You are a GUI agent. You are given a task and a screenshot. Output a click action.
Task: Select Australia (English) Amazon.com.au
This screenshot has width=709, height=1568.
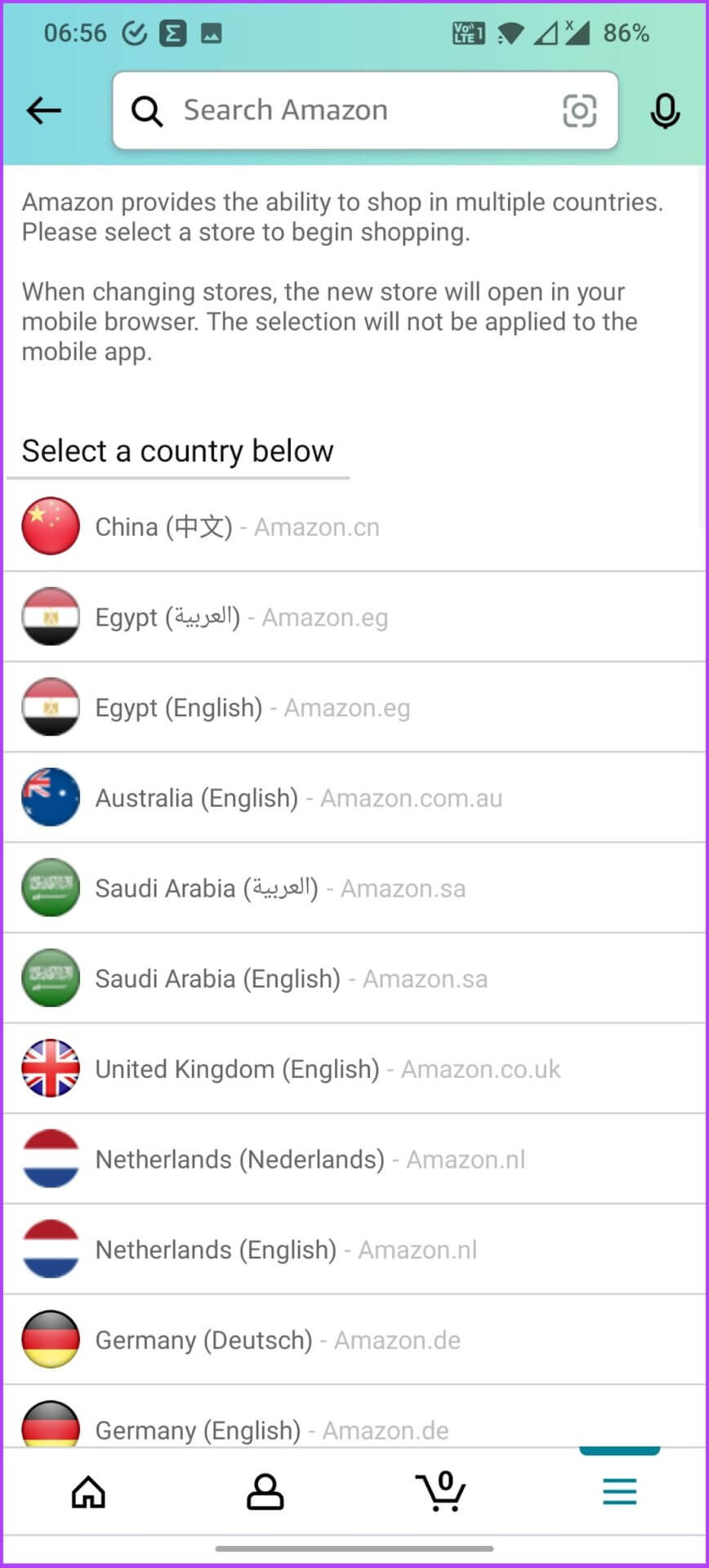click(x=298, y=798)
